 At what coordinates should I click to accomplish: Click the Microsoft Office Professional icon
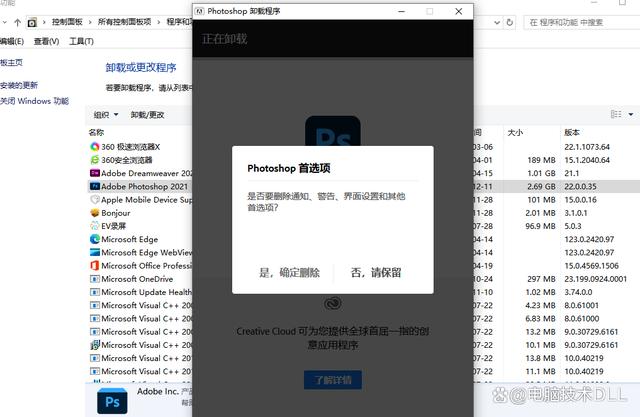coord(95,266)
